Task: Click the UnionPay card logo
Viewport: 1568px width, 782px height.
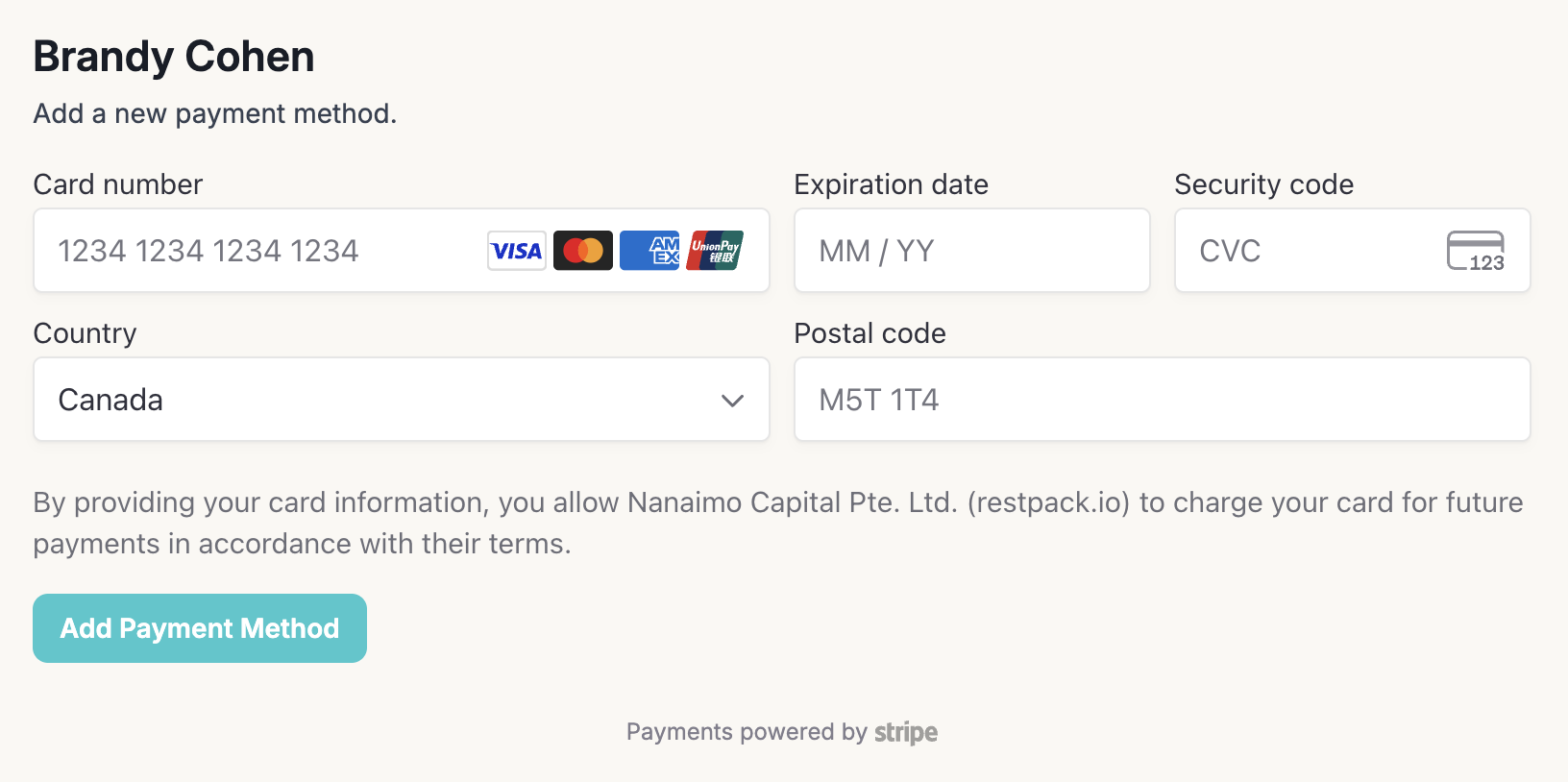Action: pos(715,251)
